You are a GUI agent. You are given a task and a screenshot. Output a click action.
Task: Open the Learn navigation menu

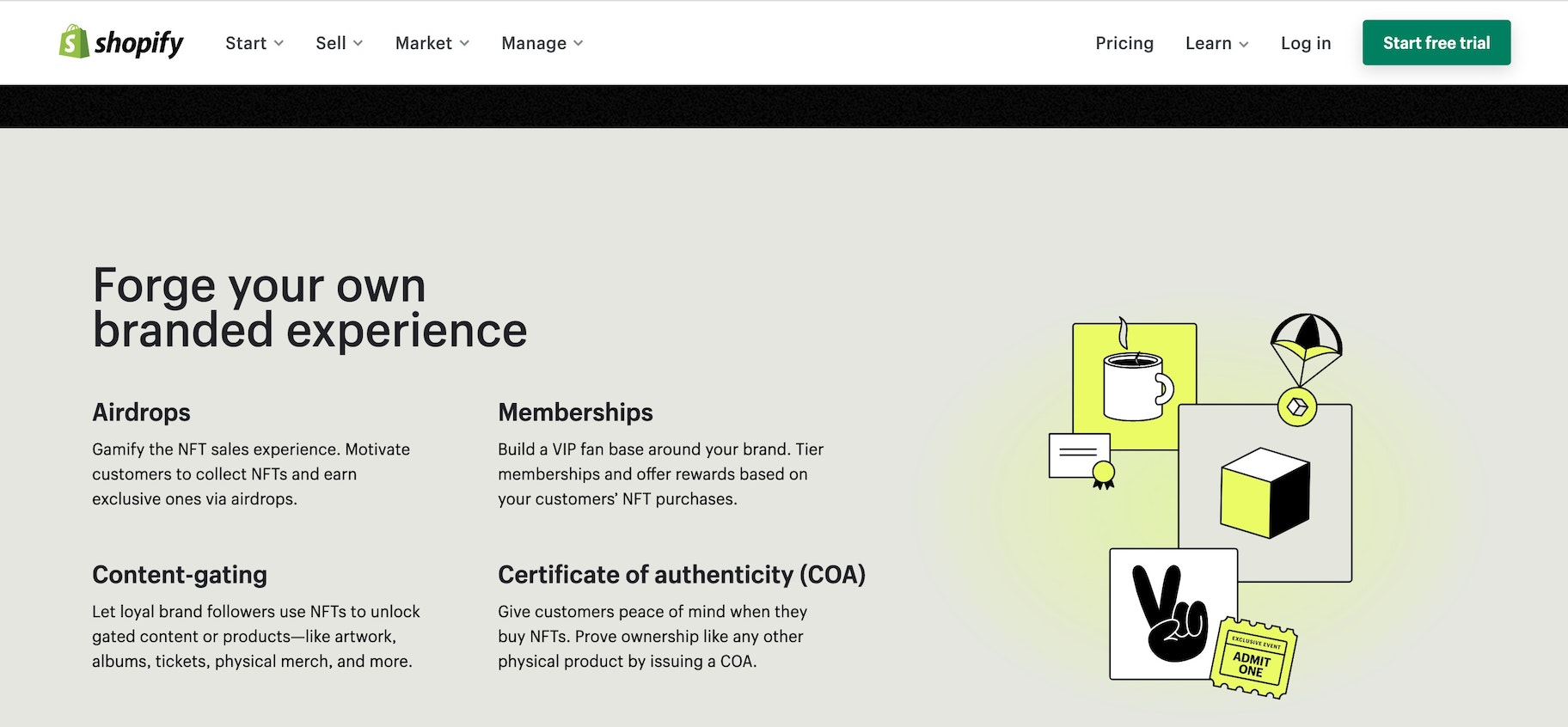tap(1216, 43)
